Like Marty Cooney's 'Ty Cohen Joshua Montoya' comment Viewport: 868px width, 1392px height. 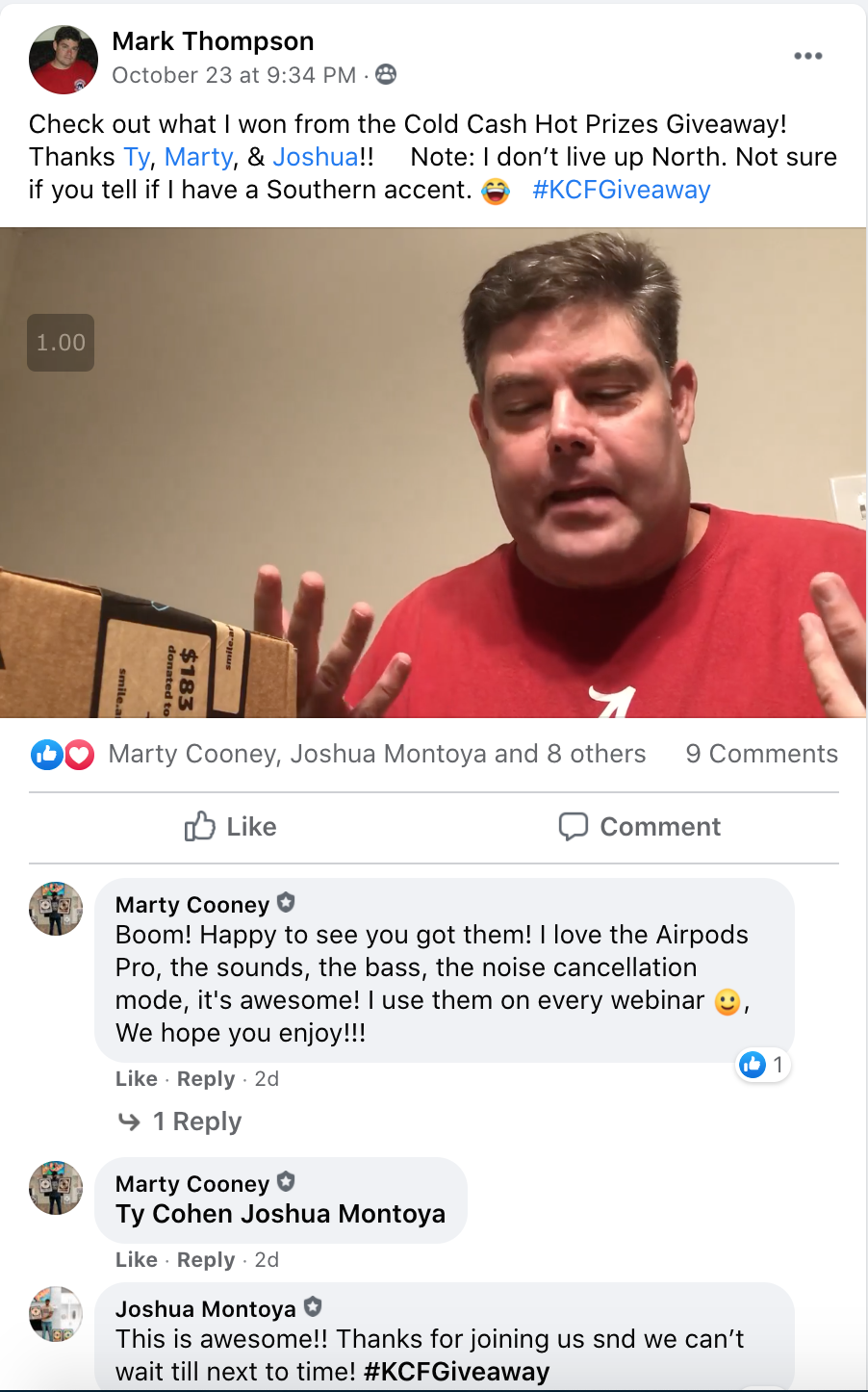(x=137, y=1260)
